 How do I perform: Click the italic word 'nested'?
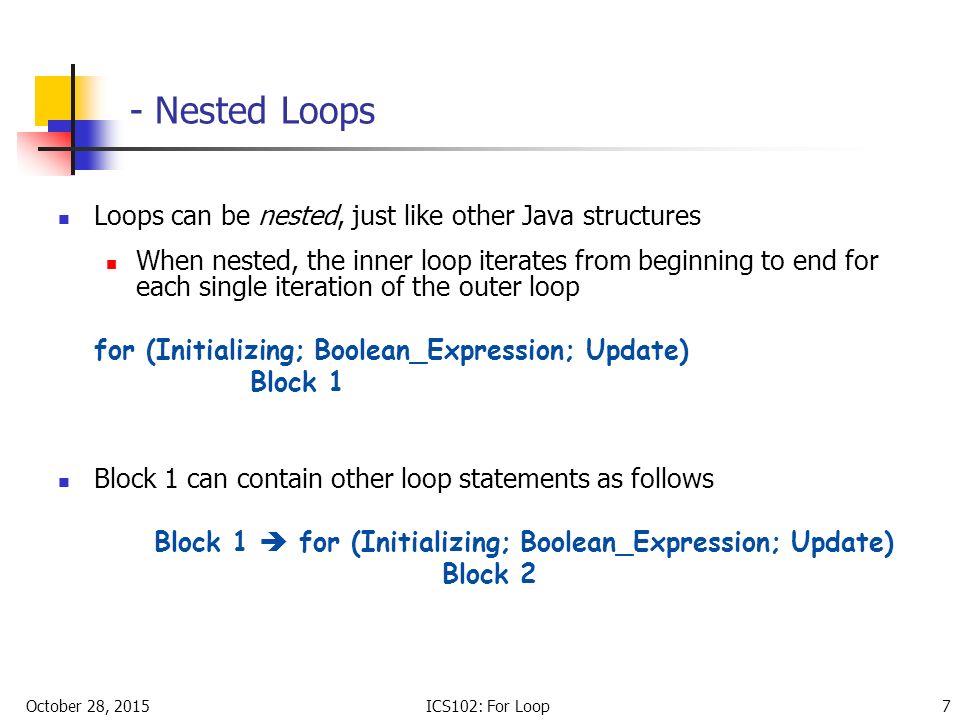[x=298, y=216]
